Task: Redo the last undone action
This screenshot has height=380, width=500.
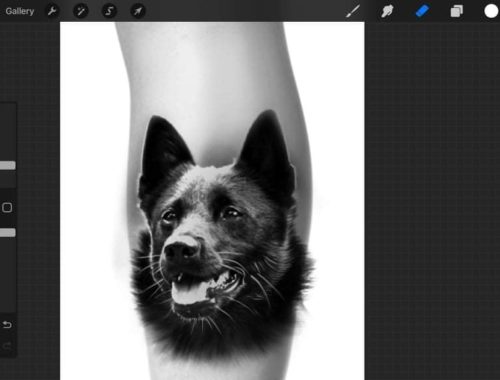Action: (x=7, y=346)
